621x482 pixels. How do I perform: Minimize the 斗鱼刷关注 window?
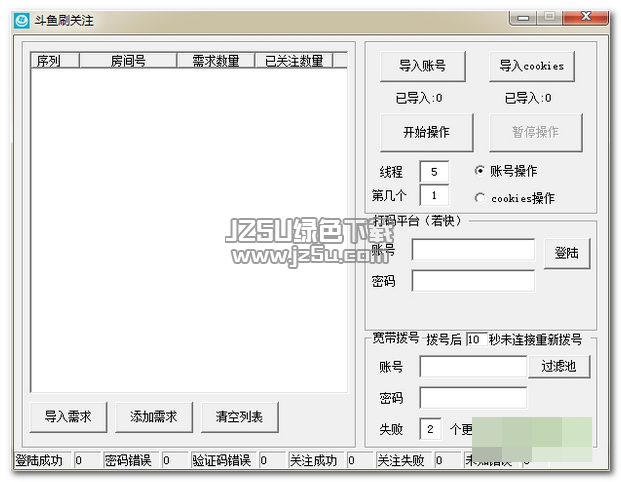tap(523, 18)
